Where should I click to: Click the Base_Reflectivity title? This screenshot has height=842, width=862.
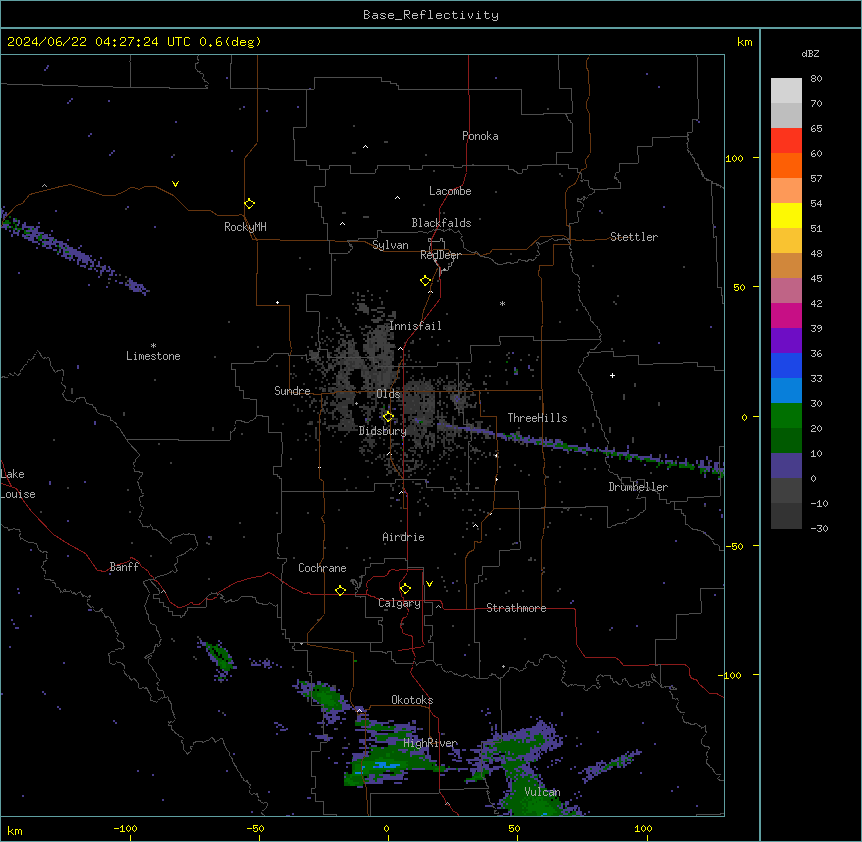431,15
